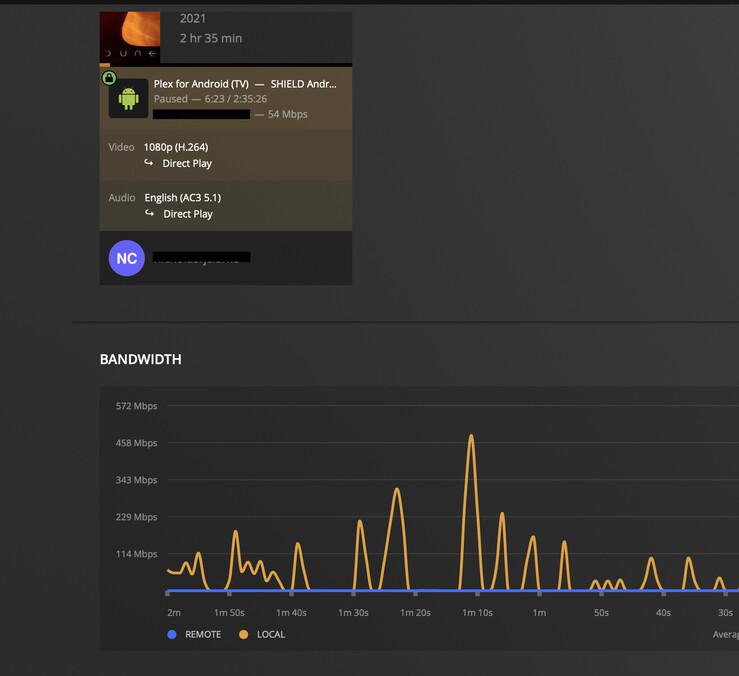The height and width of the screenshot is (676, 739).
Task: Click the Android robot player icon
Action: tap(129, 99)
